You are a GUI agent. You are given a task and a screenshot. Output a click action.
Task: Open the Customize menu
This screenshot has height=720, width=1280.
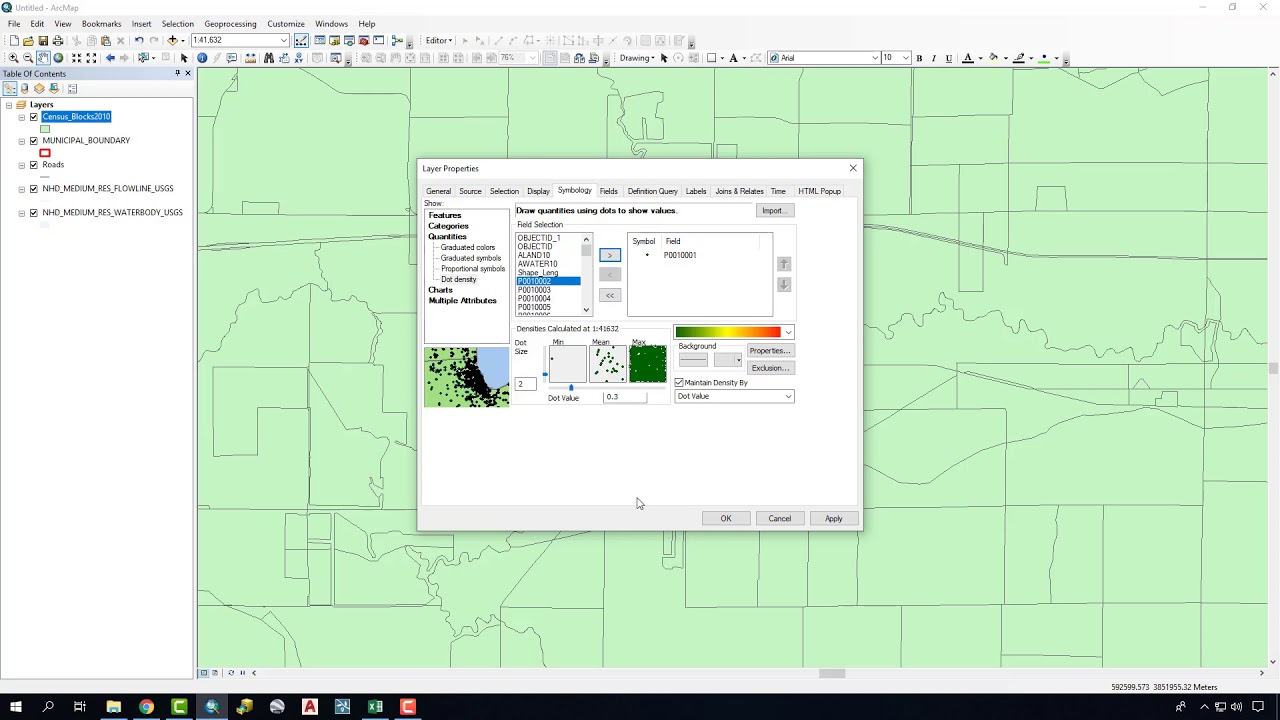[286, 24]
